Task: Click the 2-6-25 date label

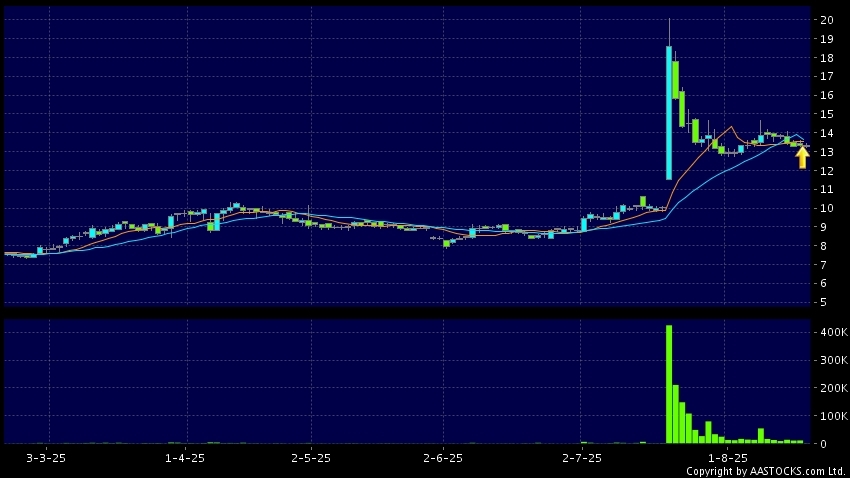Action: [443, 458]
